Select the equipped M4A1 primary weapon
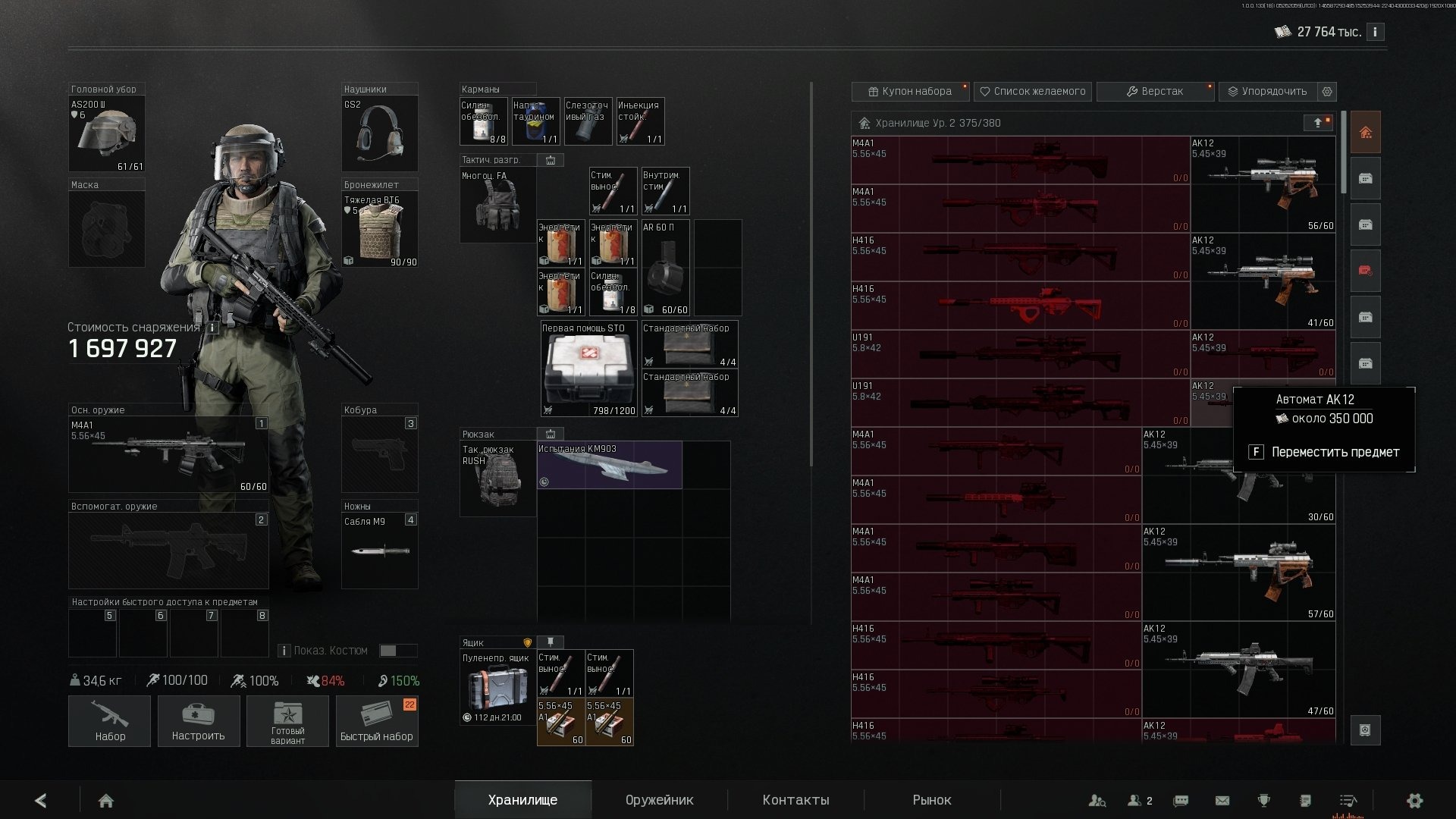1456x819 pixels. click(x=168, y=454)
